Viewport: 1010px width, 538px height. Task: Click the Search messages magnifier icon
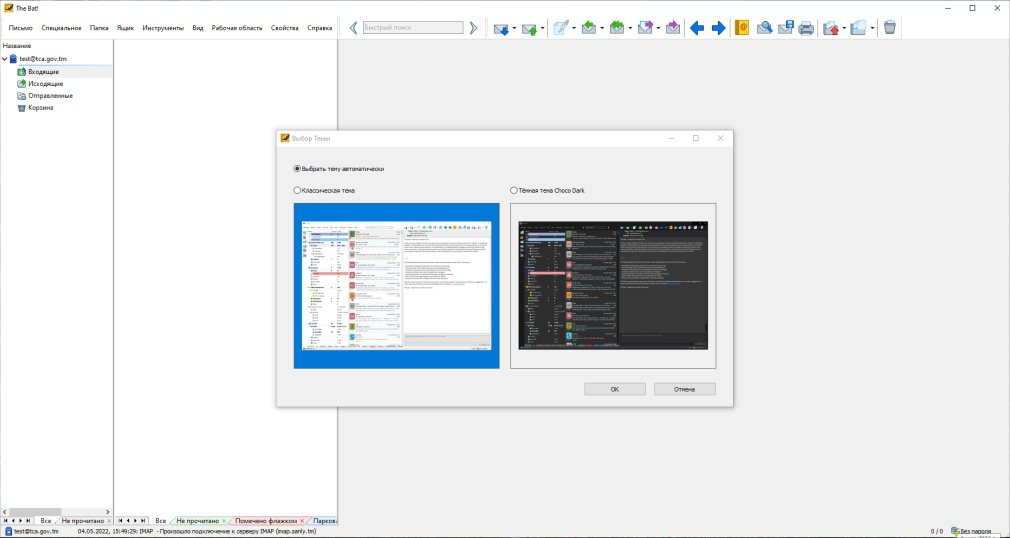(765, 28)
